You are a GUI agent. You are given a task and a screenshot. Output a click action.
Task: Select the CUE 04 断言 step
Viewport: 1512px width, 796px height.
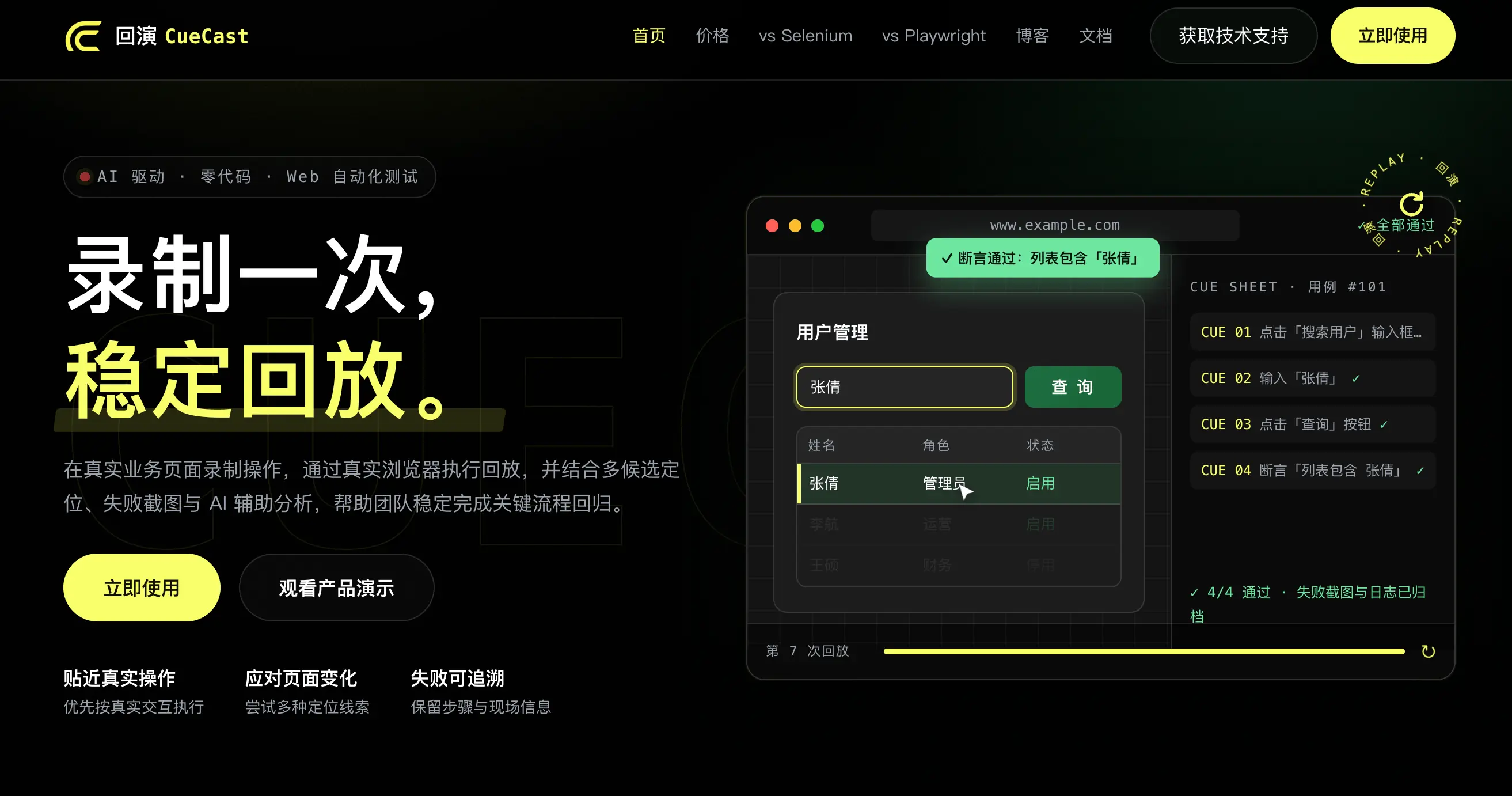[1312, 471]
